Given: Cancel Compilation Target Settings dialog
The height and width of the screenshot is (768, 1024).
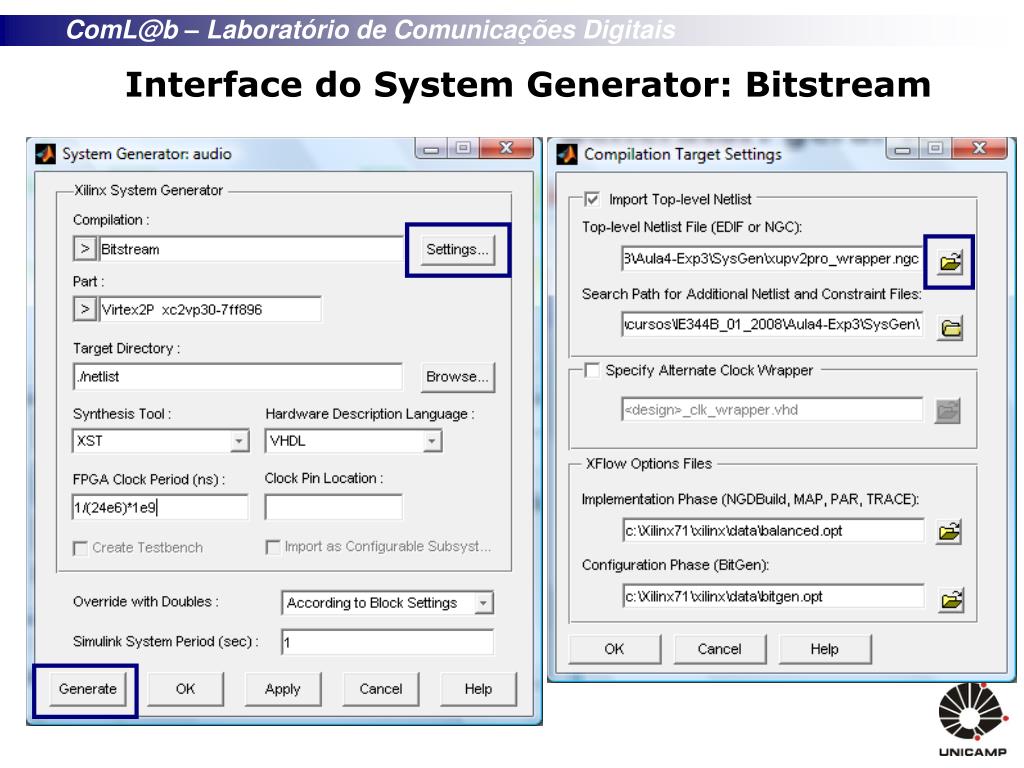Looking at the screenshot, I should pos(719,649).
